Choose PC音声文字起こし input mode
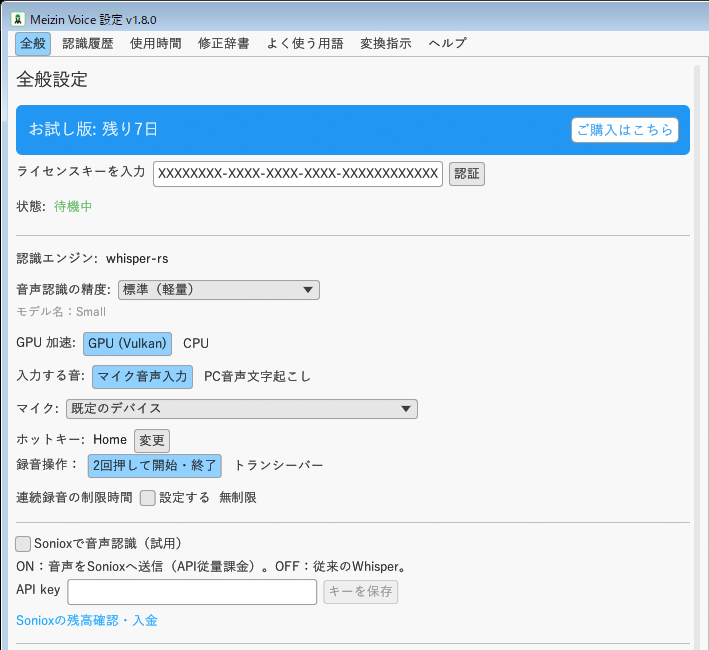709x650 pixels. coord(257,377)
